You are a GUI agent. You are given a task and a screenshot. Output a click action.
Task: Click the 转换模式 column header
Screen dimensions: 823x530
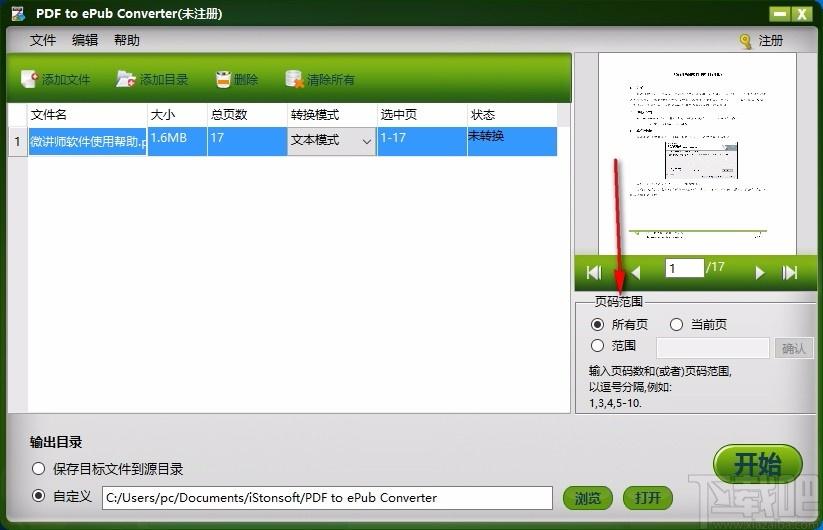[x=332, y=115]
